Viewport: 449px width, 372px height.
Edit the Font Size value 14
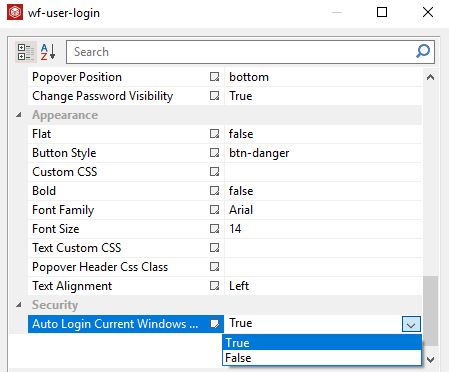[323, 229]
